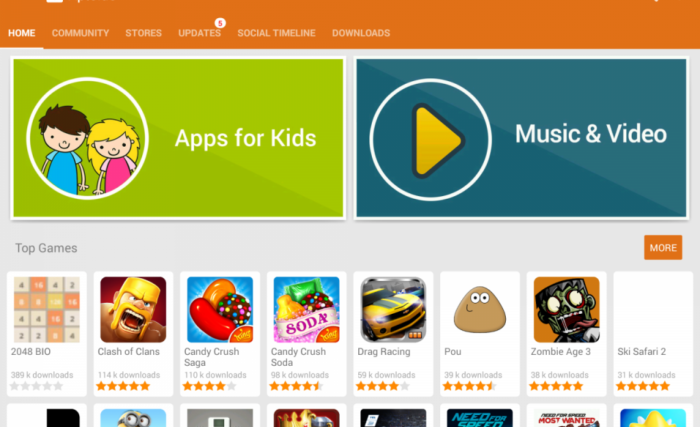Click the Updates notification badge
700x427 pixels.
tap(220, 23)
